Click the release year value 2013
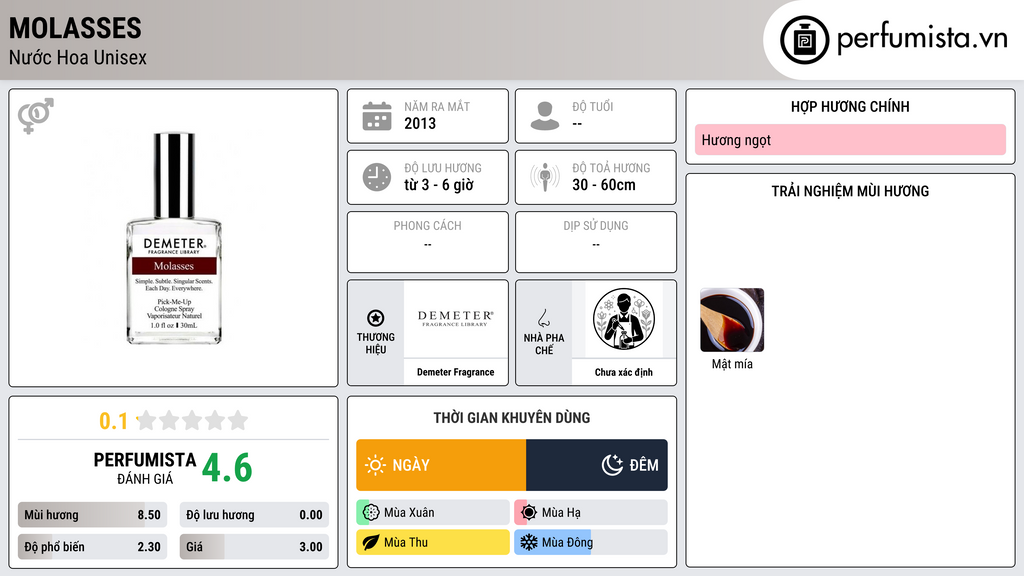 [x=420, y=123]
